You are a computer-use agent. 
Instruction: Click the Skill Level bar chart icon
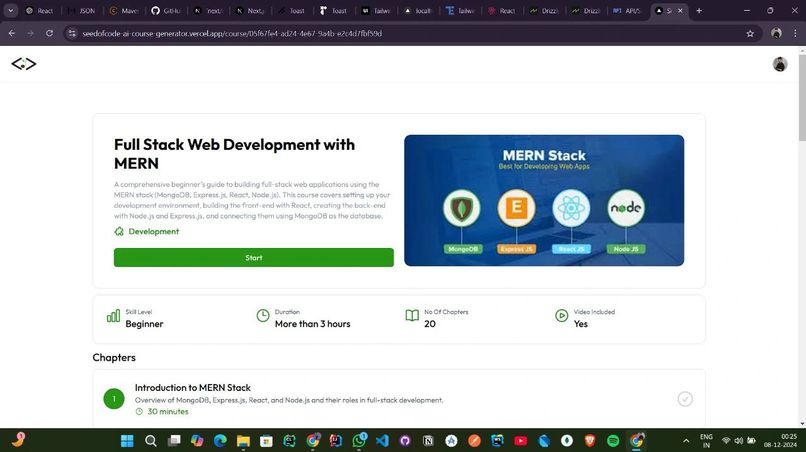coord(113,316)
